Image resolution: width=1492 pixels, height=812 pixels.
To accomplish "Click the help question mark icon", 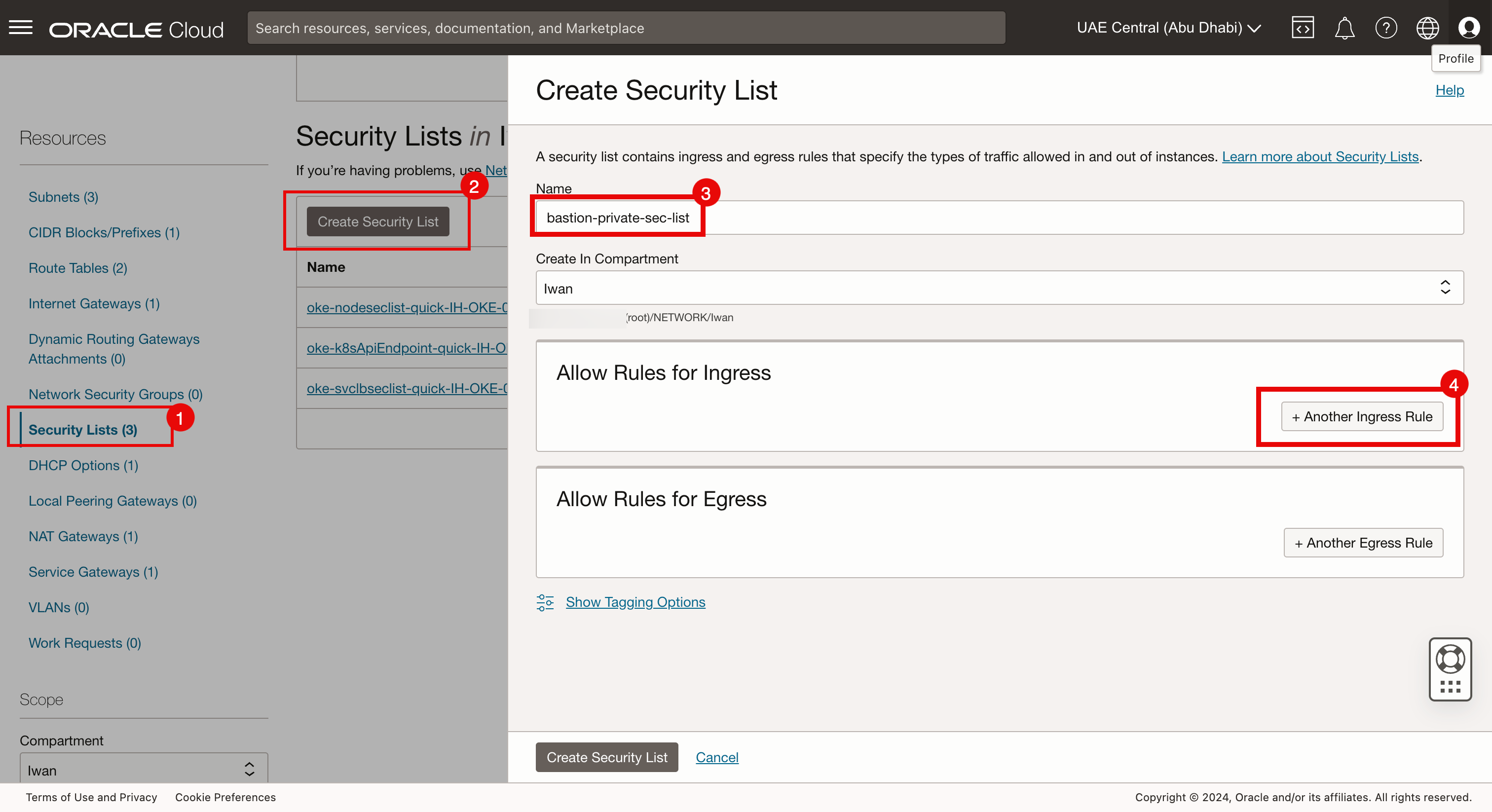I will pos(1386,28).
